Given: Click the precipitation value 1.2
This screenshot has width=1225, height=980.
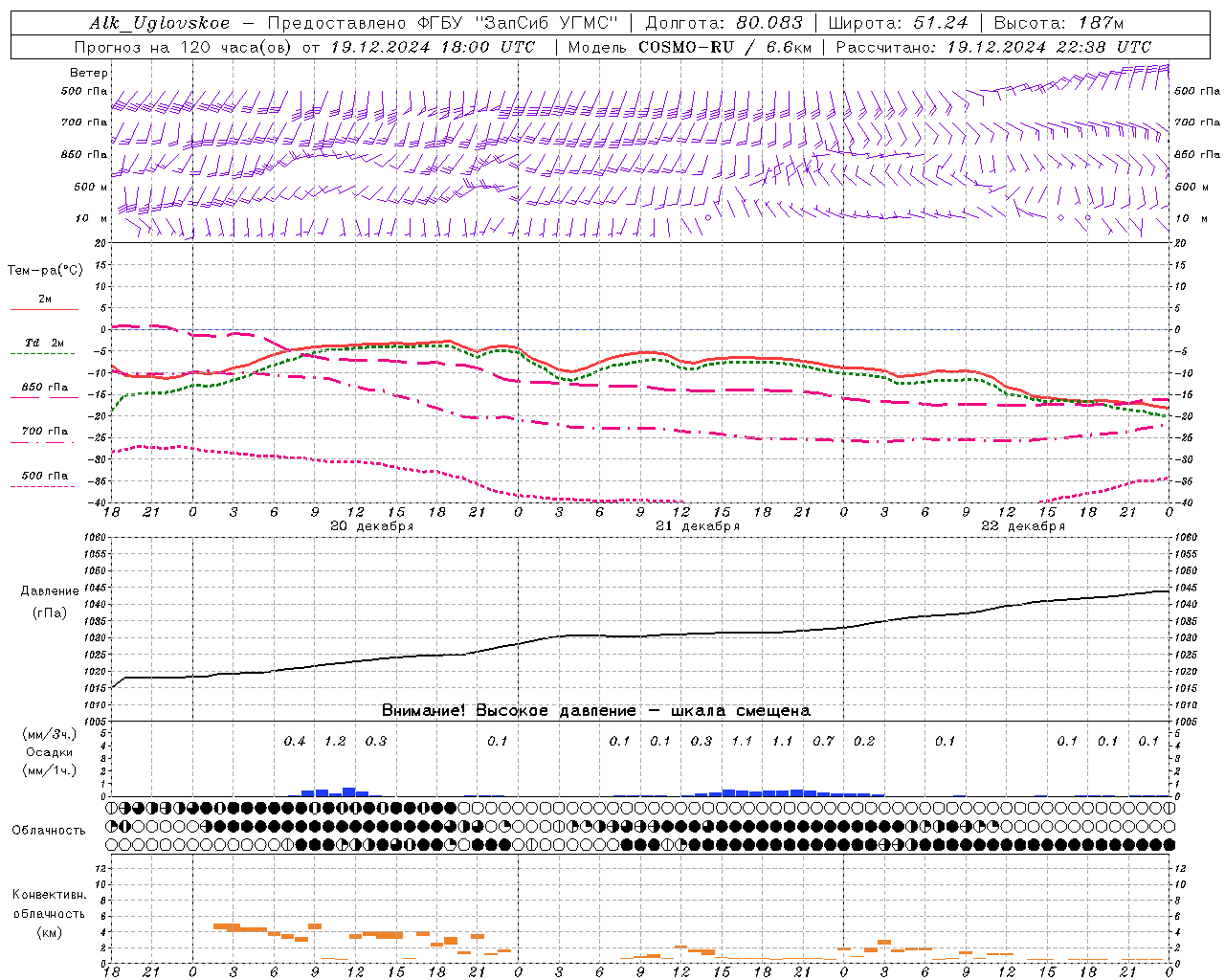Looking at the screenshot, I should point(335,741).
